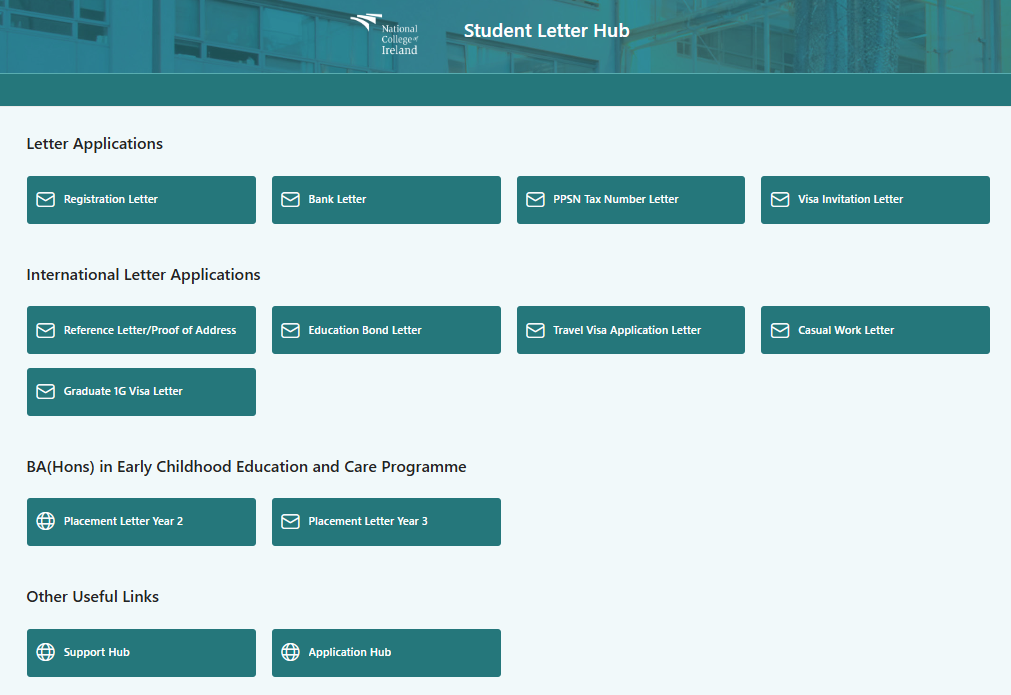Screen dimensions: 1011x695
Task: Click the envelope icon beside Registration Letter
Action: (45, 200)
